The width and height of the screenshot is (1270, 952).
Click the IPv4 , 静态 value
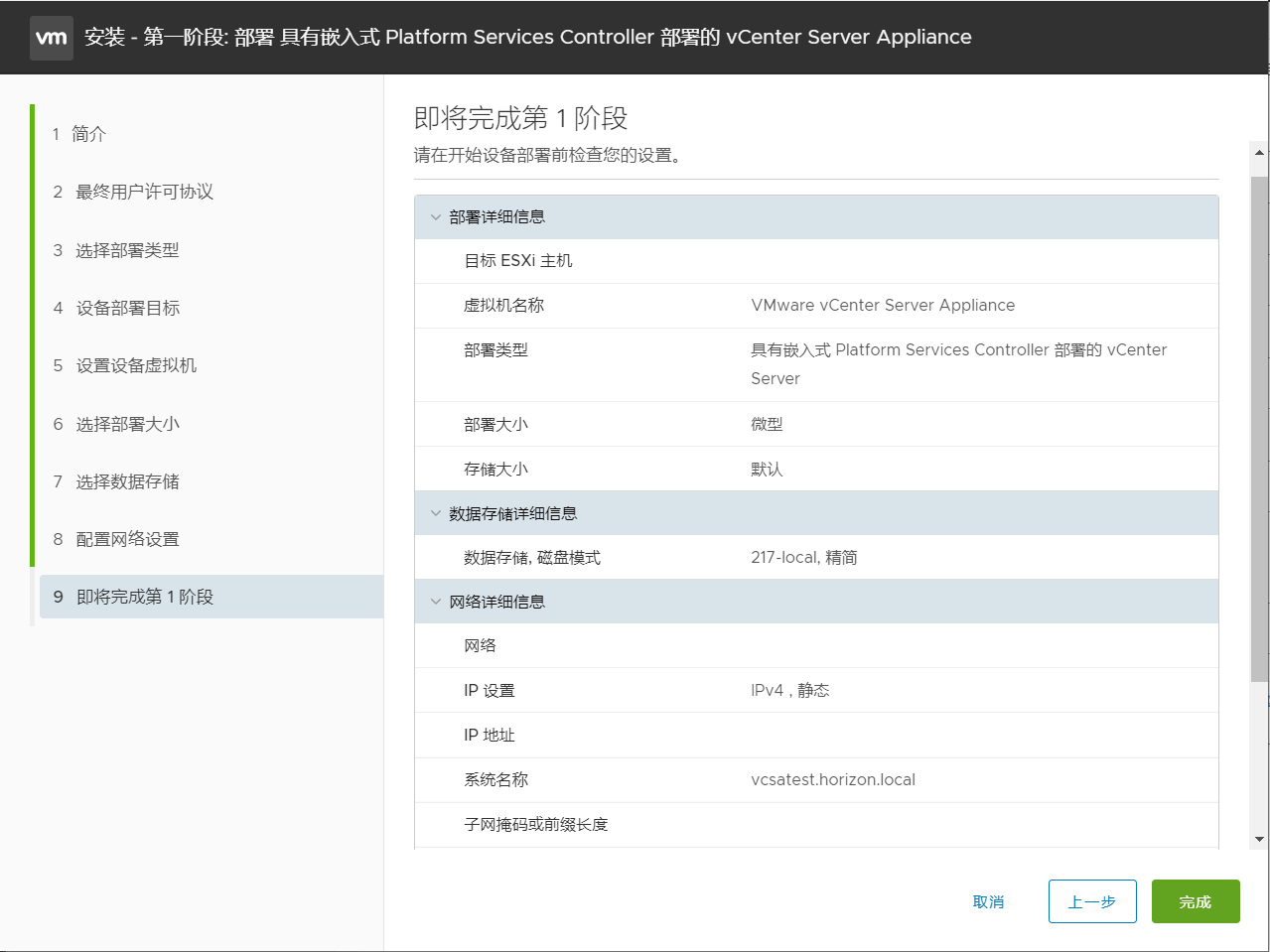[790, 691]
